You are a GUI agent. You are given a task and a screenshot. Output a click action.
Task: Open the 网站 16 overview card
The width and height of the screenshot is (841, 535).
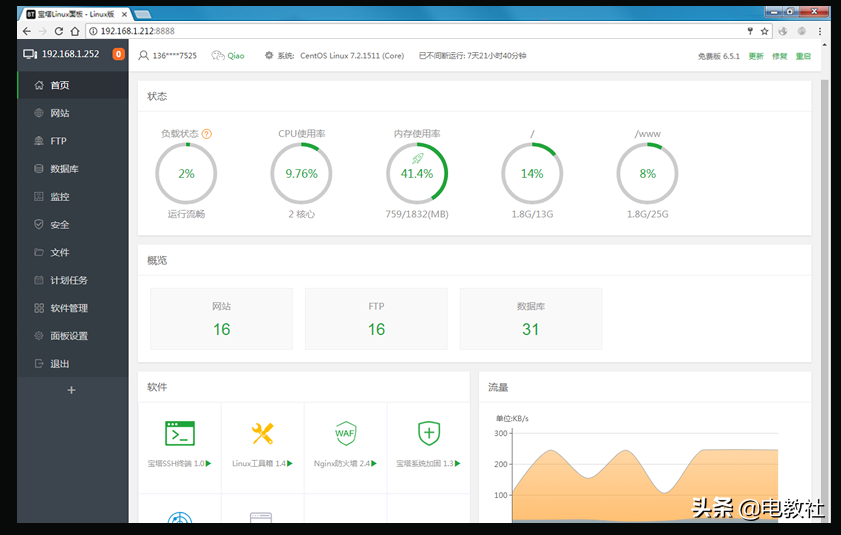coord(222,319)
